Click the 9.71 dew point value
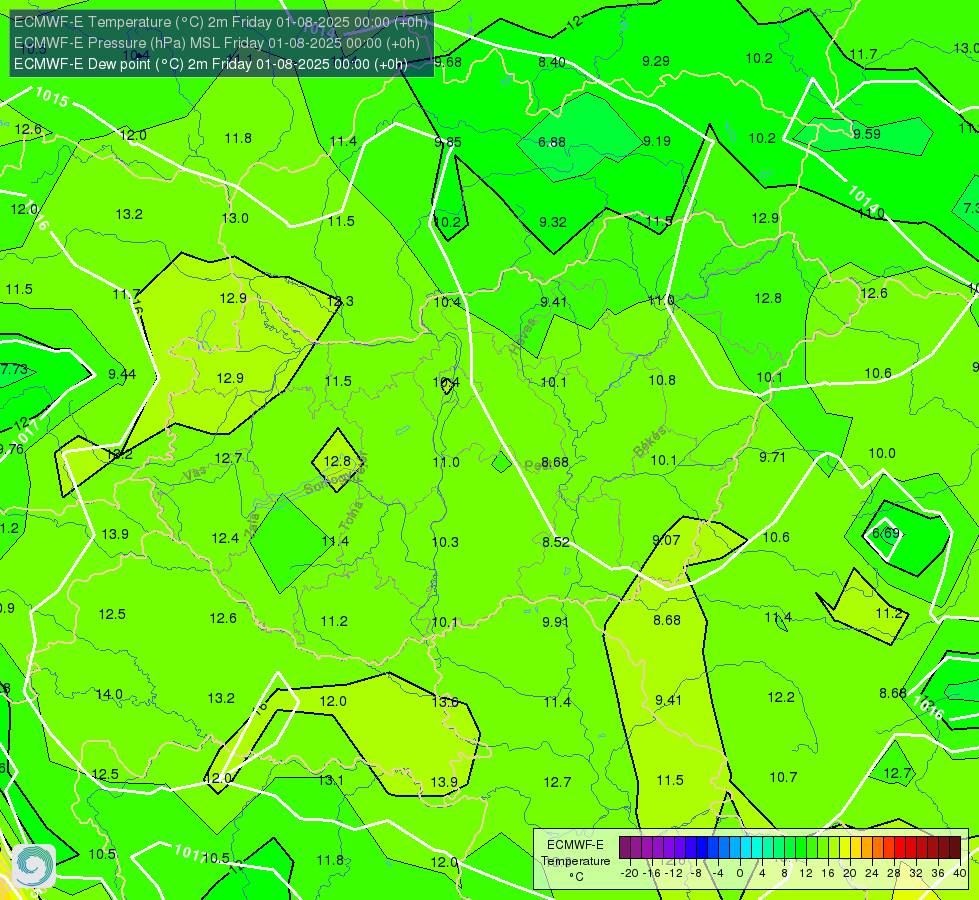The width and height of the screenshot is (979, 900). (772, 457)
